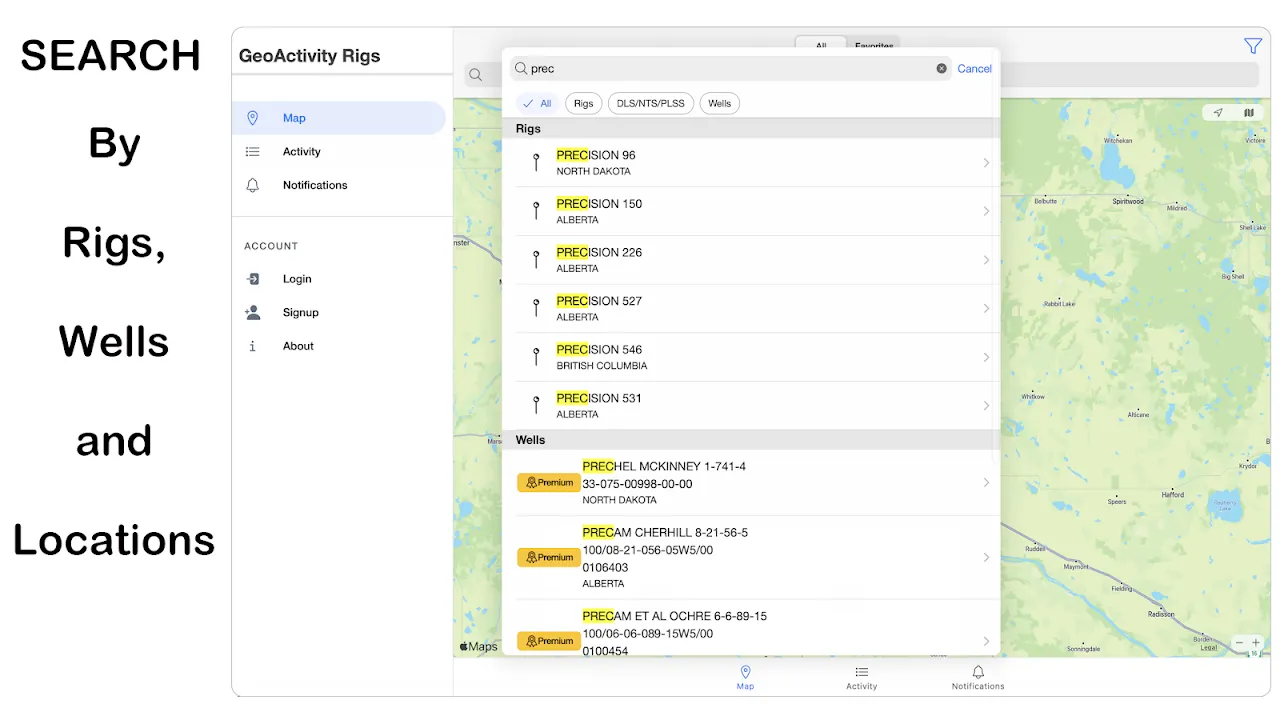Click the rig pin icon for PRECISION 527
This screenshot has height=720, width=1280.
point(536,308)
